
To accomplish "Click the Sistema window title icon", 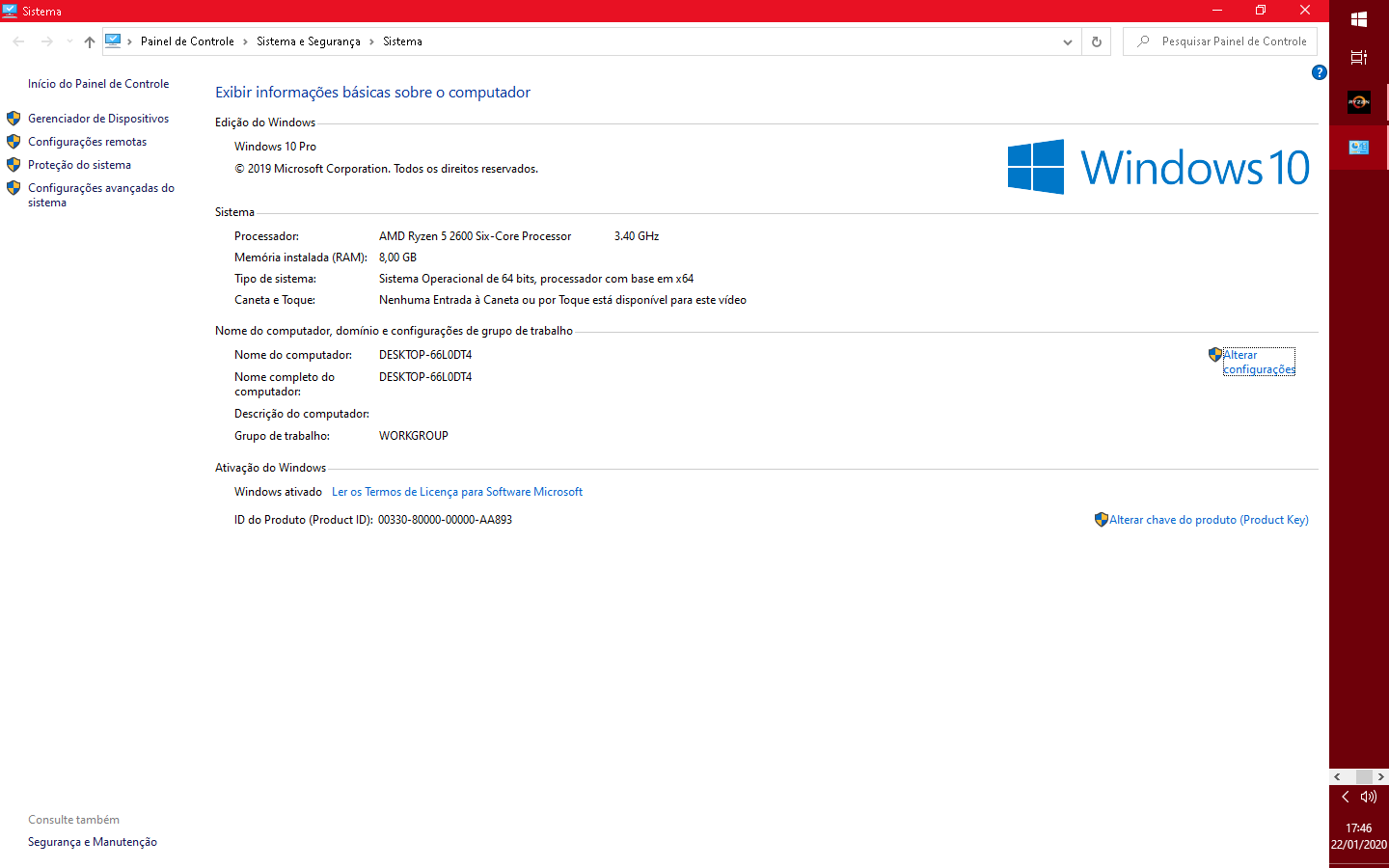I will click(10, 11).
